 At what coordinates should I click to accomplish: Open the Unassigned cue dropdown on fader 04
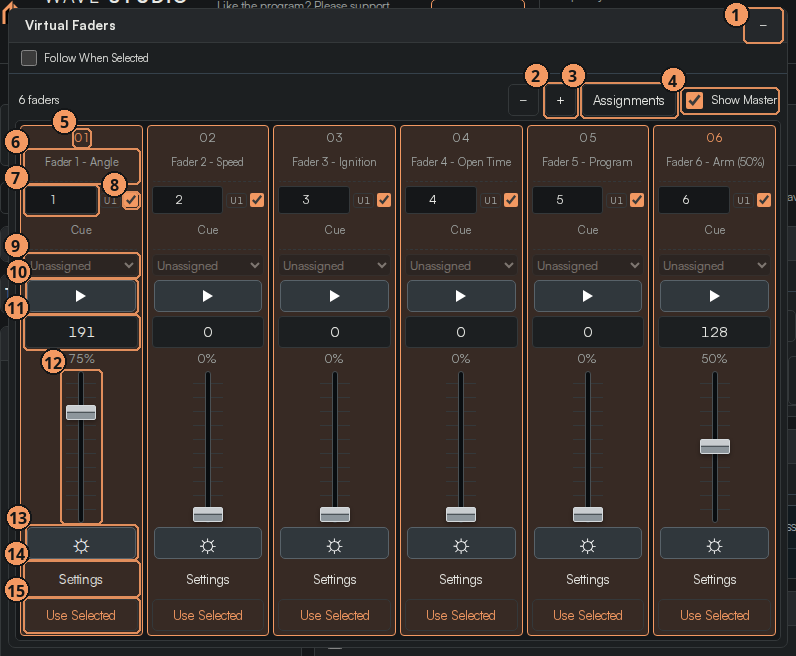click(x=461, y=266)
